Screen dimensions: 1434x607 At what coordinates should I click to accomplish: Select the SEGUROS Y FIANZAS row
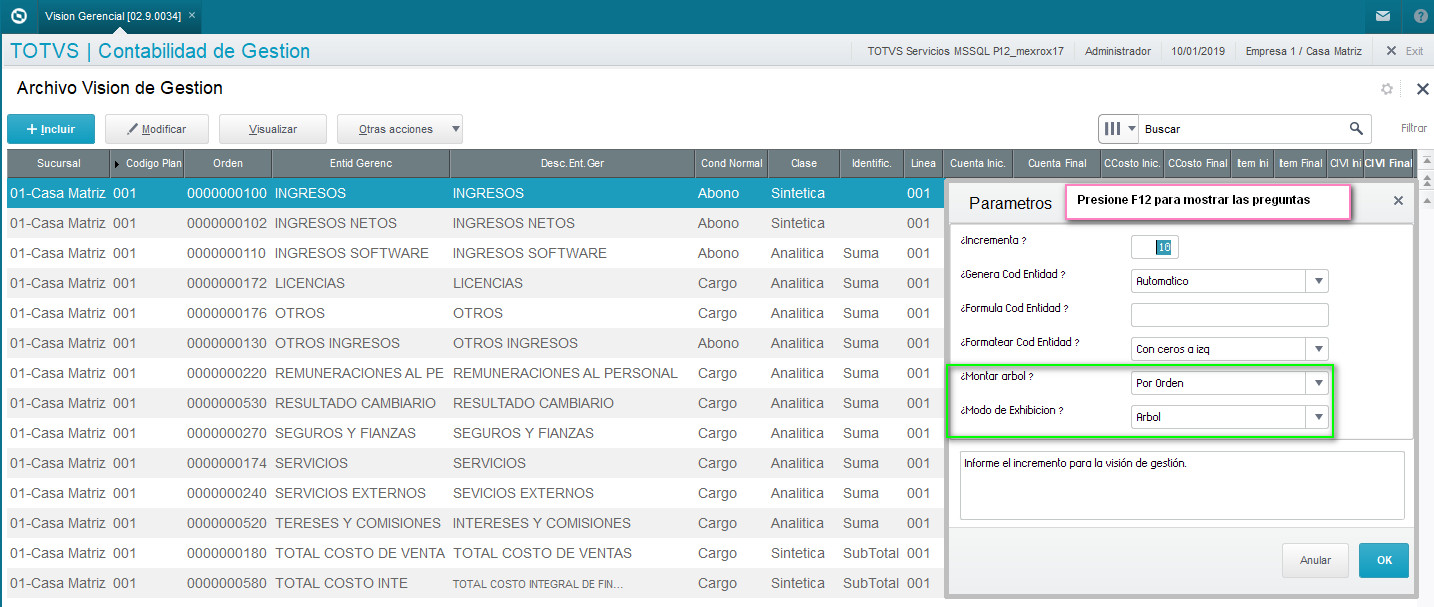click(x=475, y=433)
